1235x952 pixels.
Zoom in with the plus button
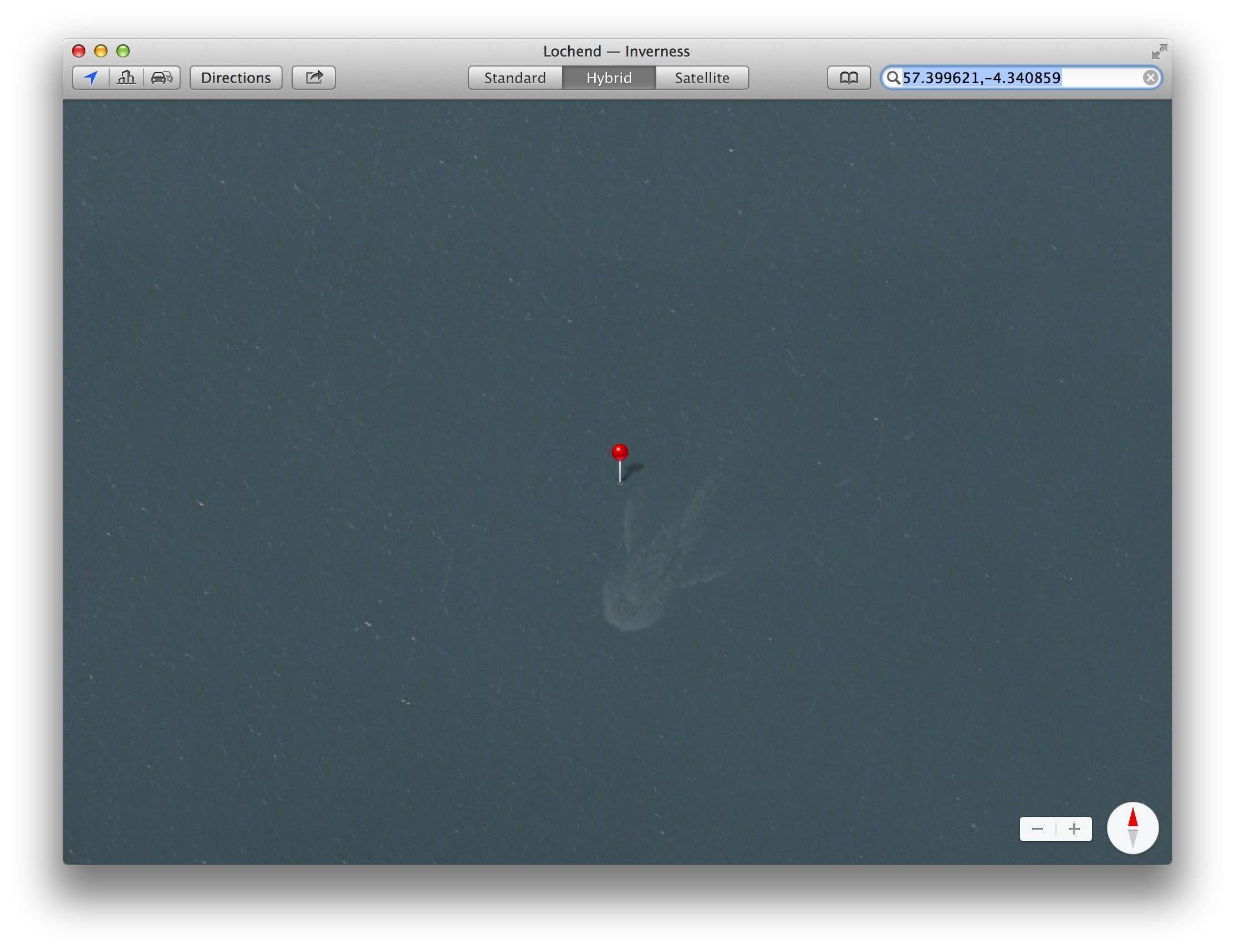tap(1074, 829)
